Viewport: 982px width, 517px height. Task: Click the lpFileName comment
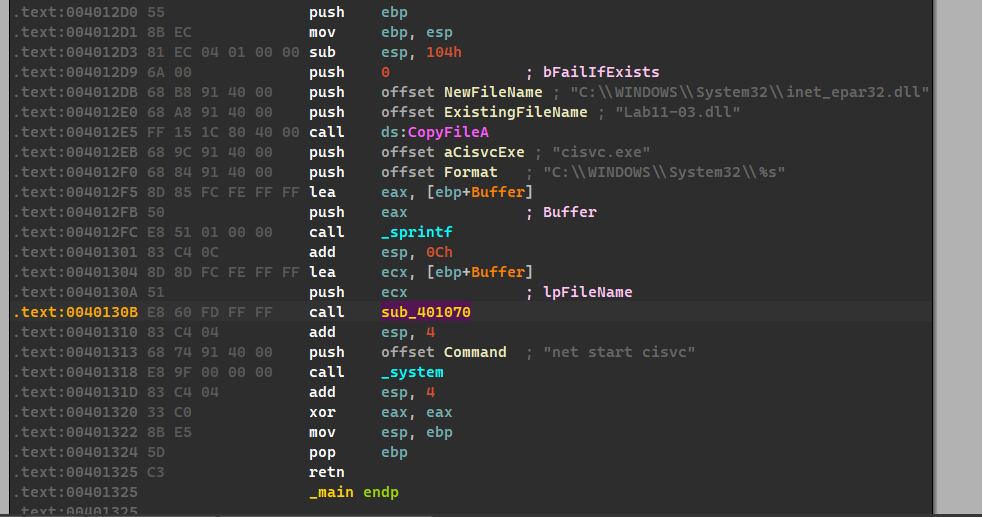point(587,292)
